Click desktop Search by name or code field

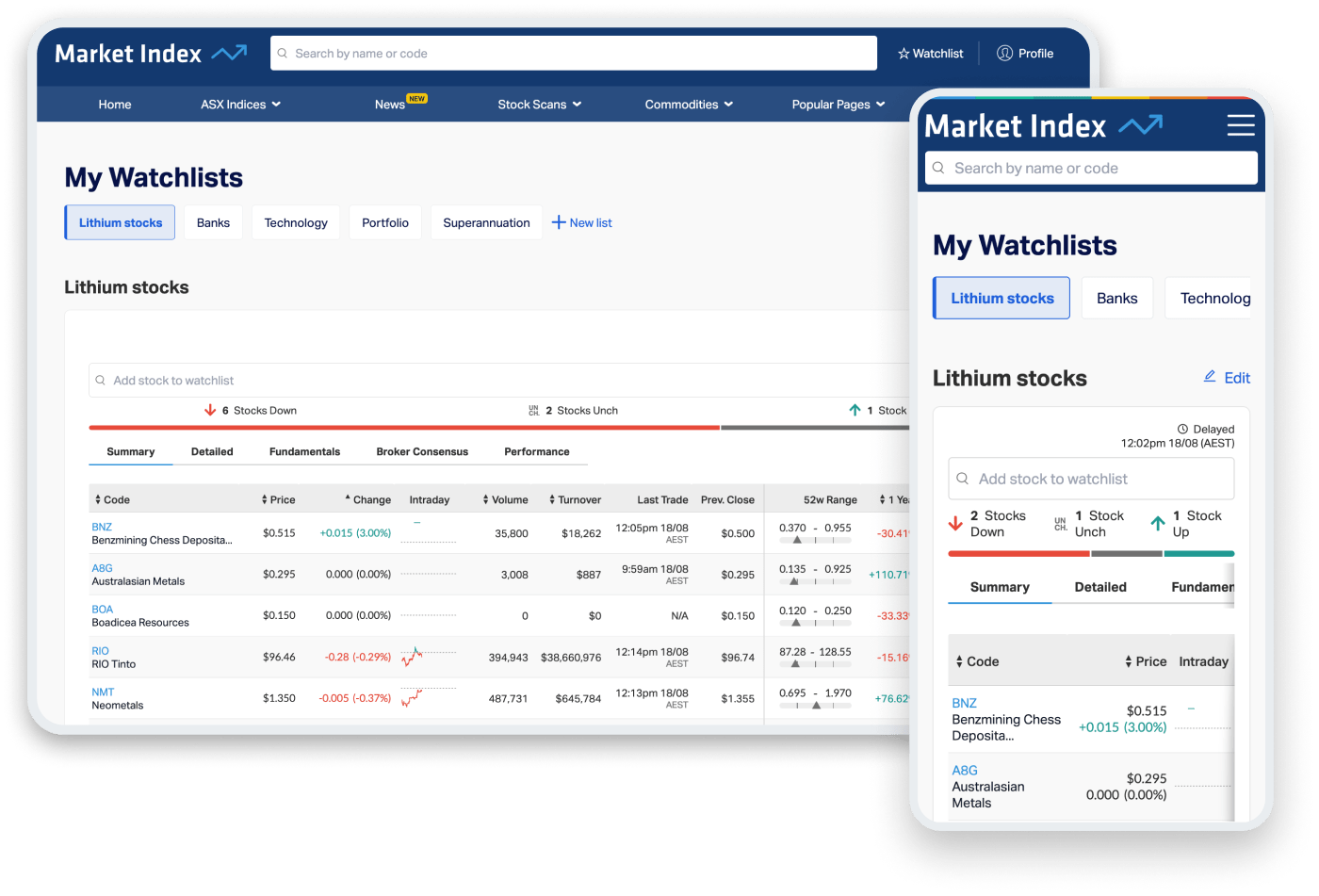pos(574,53)
